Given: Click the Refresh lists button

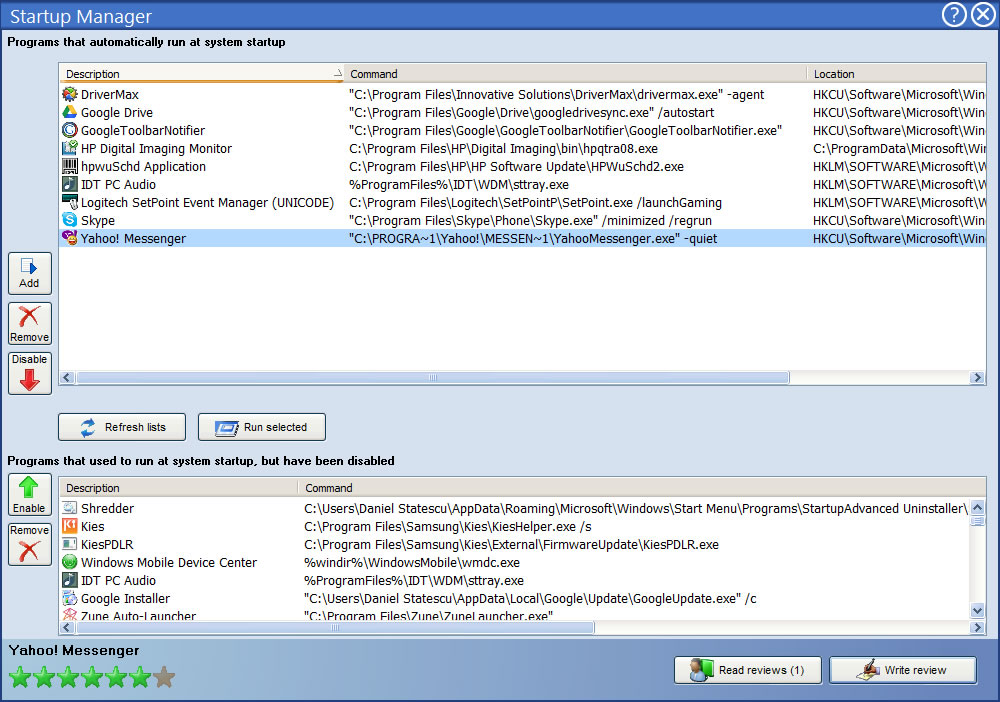Looking at the screenshot, I should pos(122,427).
